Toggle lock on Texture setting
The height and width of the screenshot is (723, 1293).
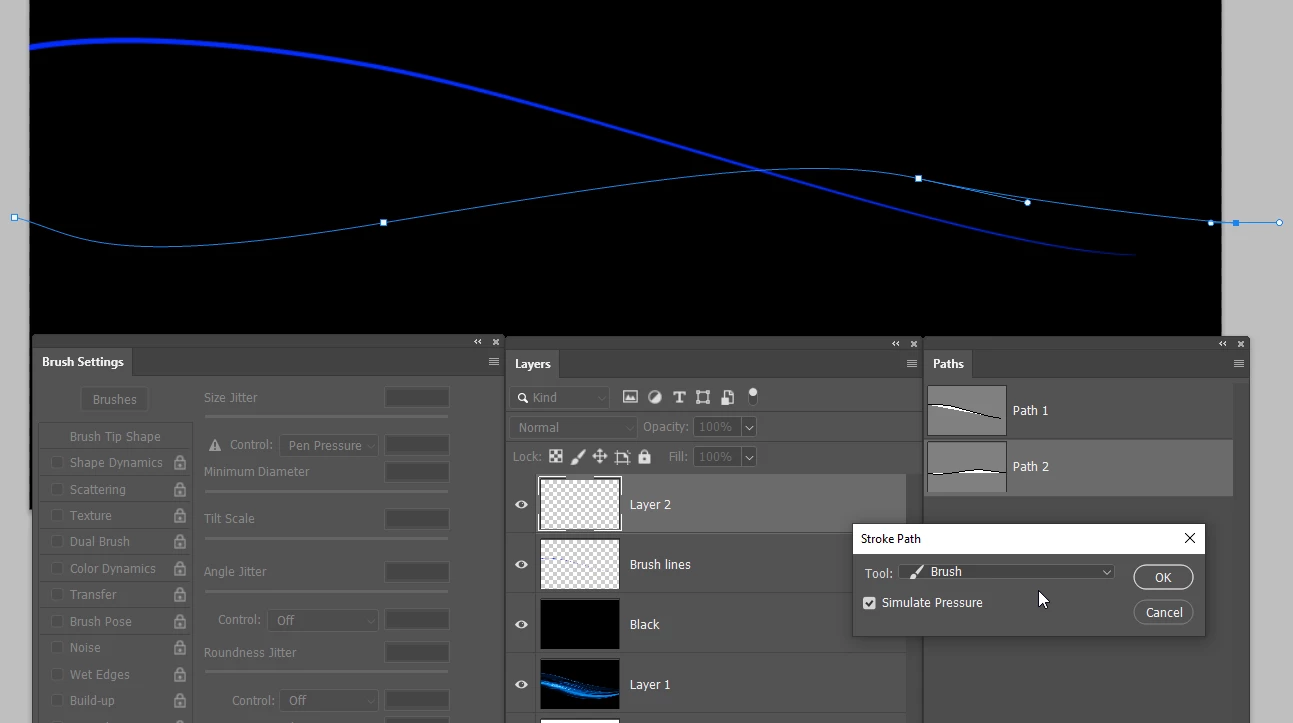tap(180, 516)
